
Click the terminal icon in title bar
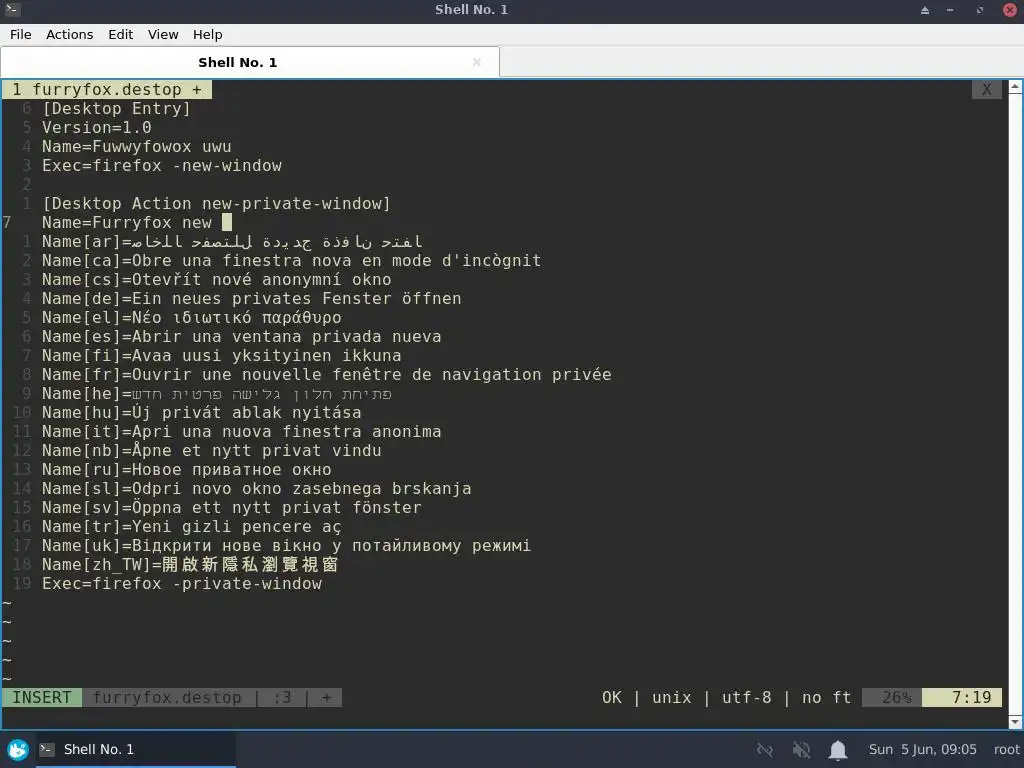12,10
